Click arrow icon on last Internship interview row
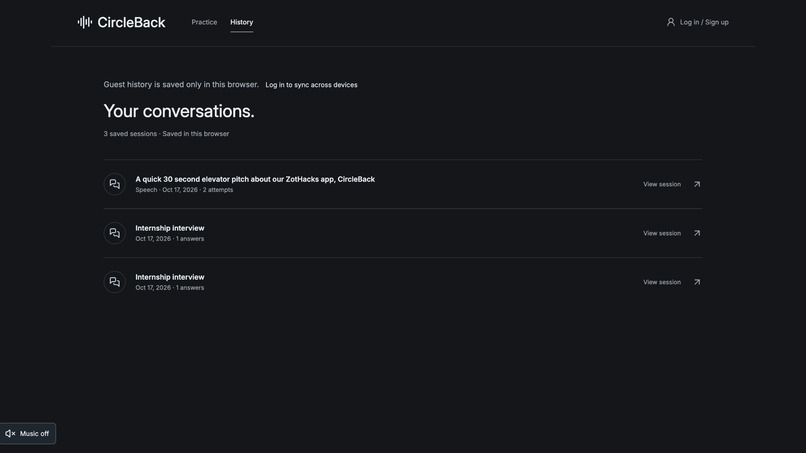 697,282
